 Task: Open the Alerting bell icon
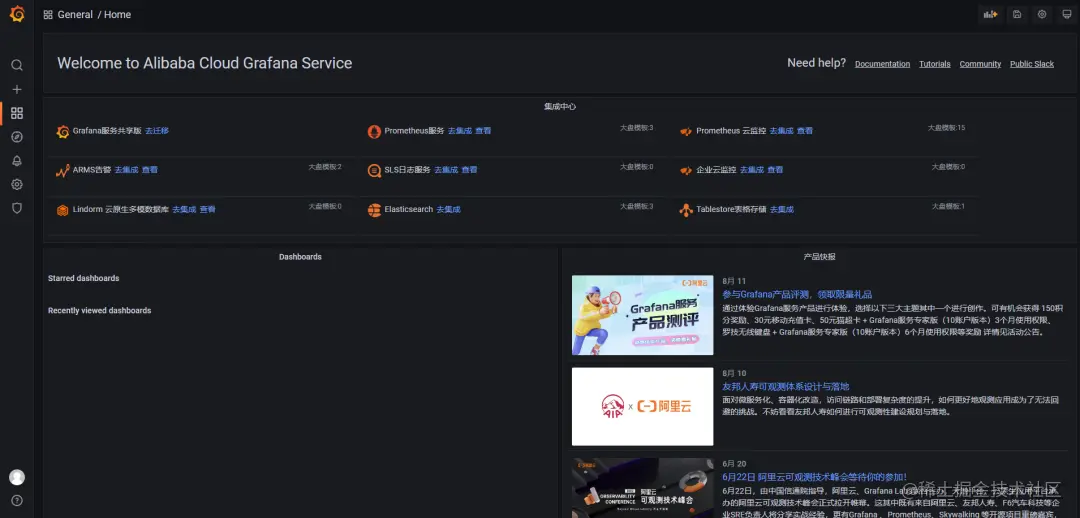17,160
